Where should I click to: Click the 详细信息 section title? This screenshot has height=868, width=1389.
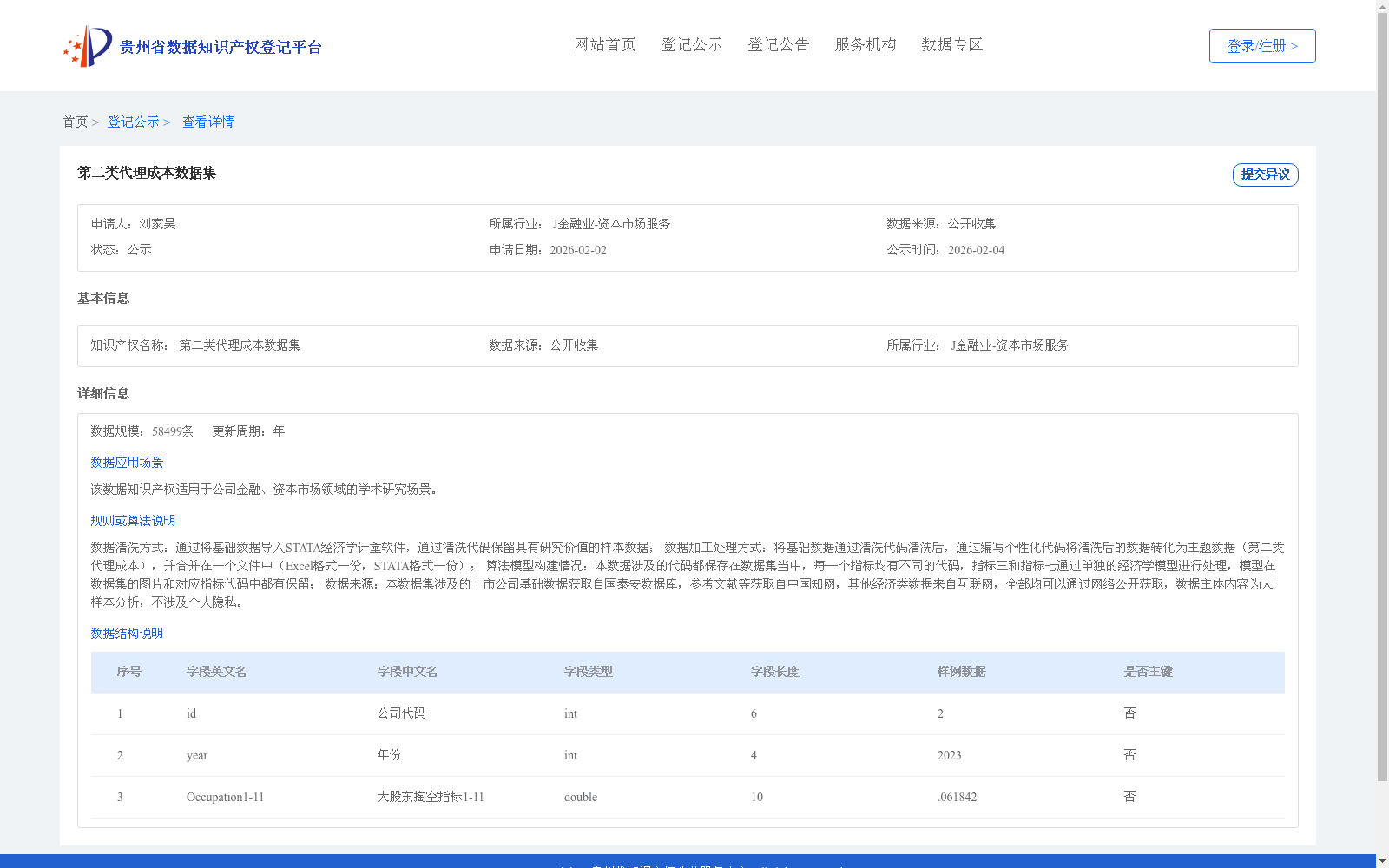click(x=103, y=394)
